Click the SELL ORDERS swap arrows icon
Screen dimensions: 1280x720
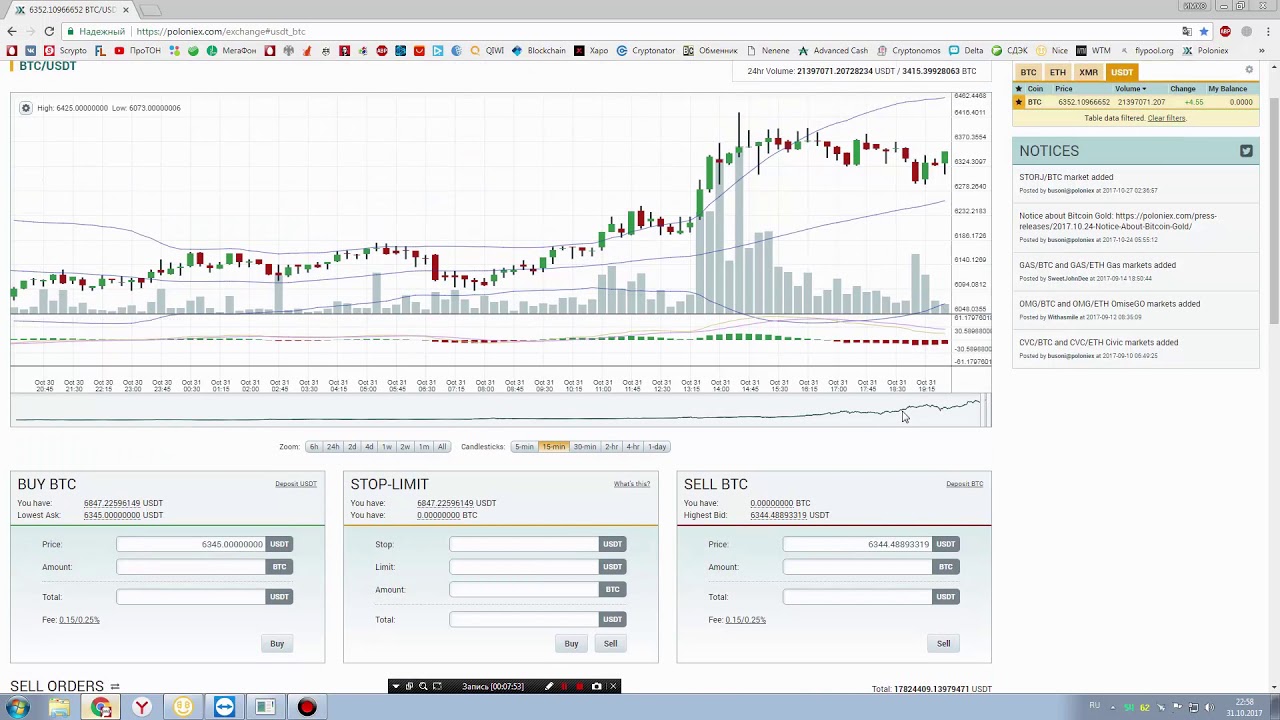[115, 686]
